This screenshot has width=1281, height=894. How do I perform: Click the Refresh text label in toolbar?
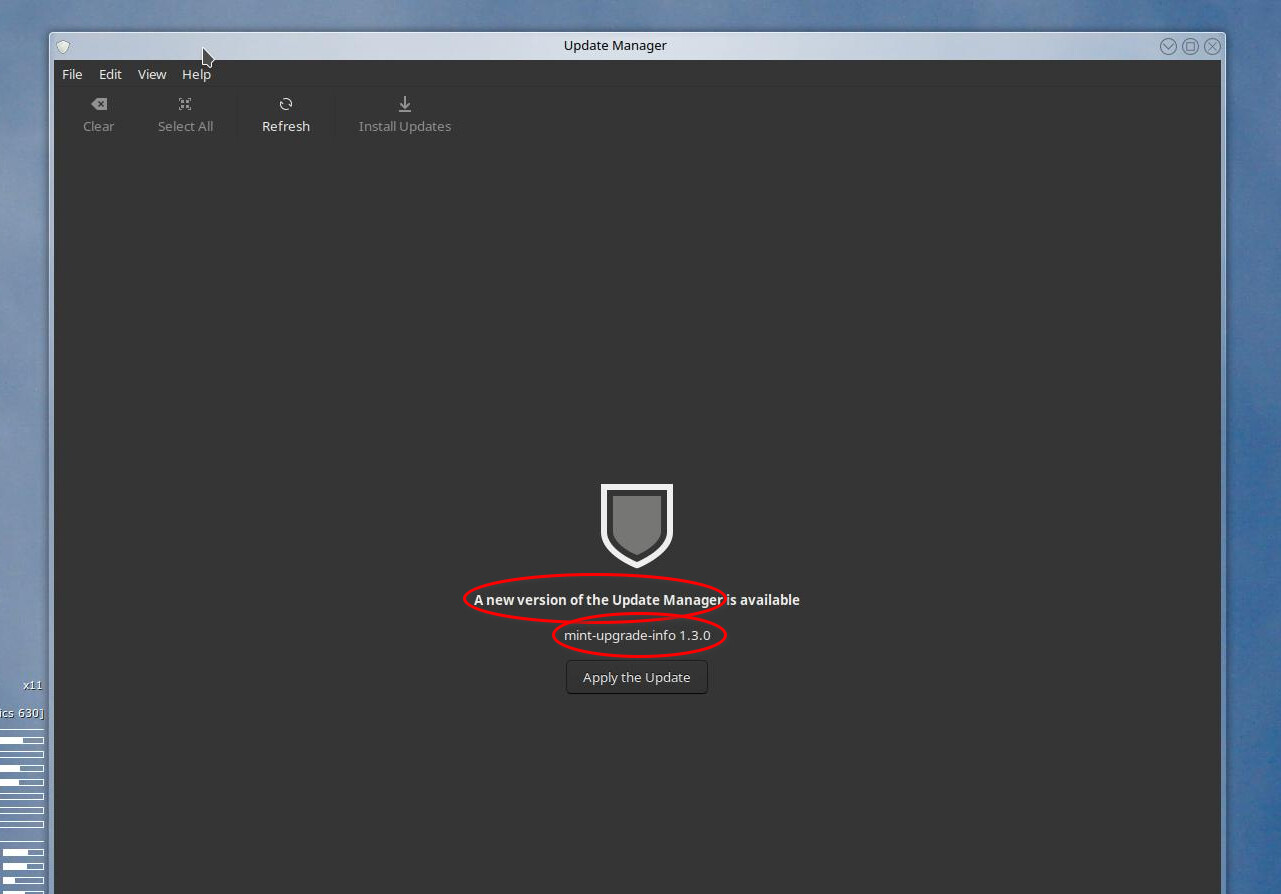coord(286,126)
